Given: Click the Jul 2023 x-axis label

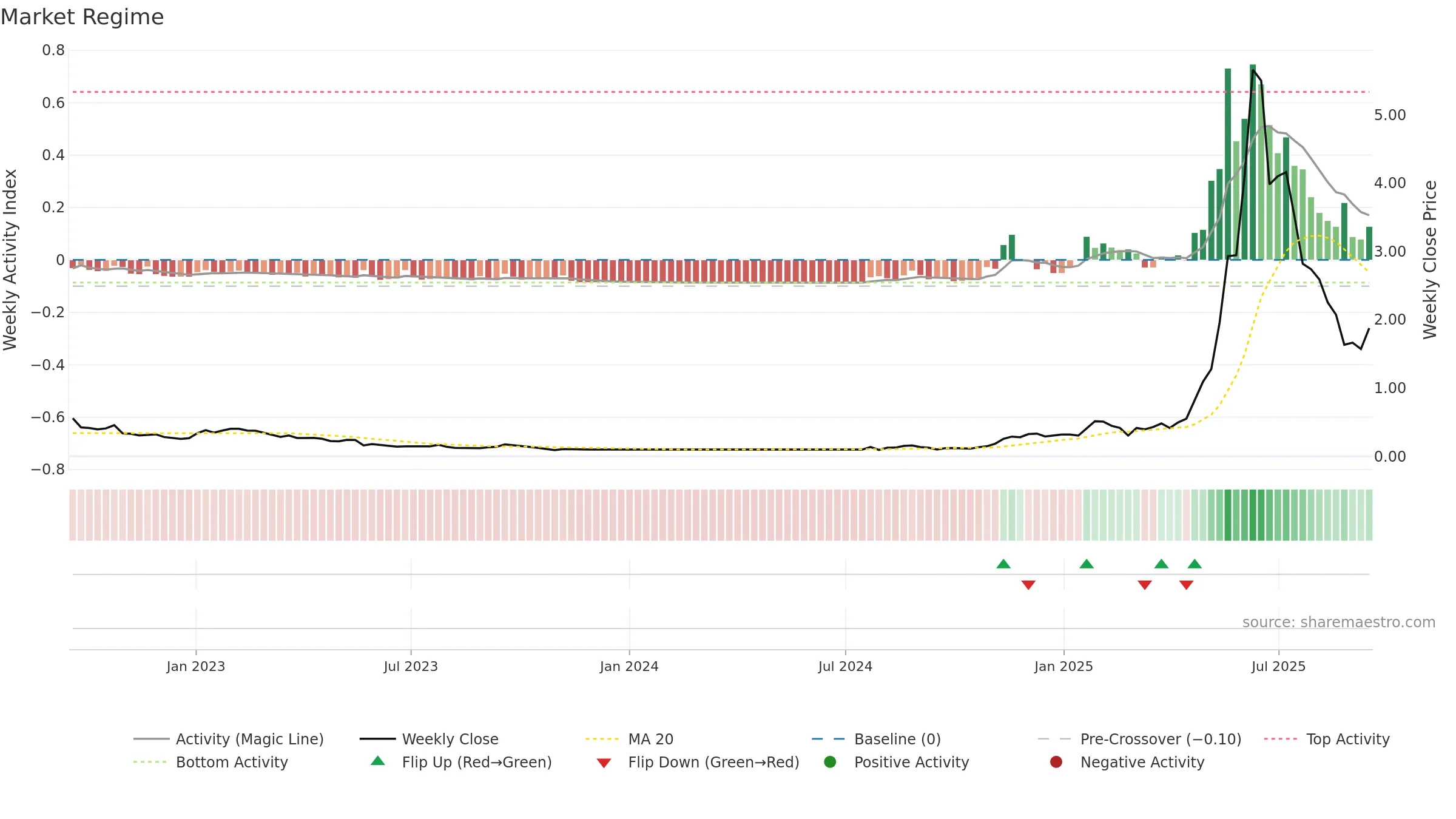Looking at the screenshot, I should coord(411,666).
